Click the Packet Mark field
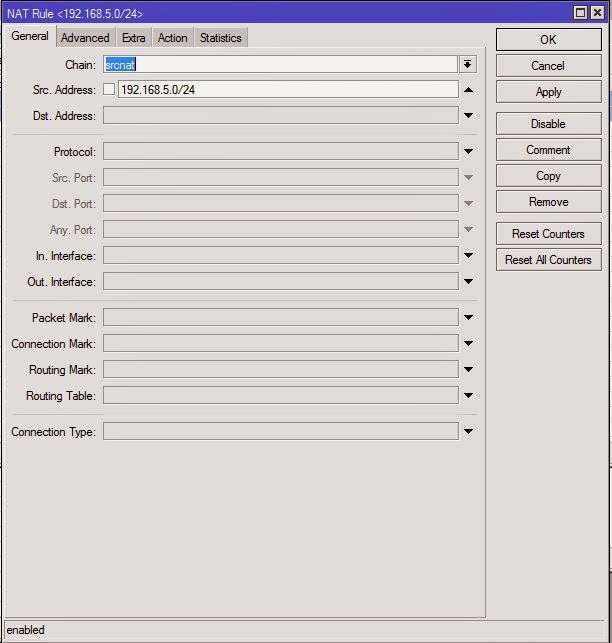 [281, 317]
